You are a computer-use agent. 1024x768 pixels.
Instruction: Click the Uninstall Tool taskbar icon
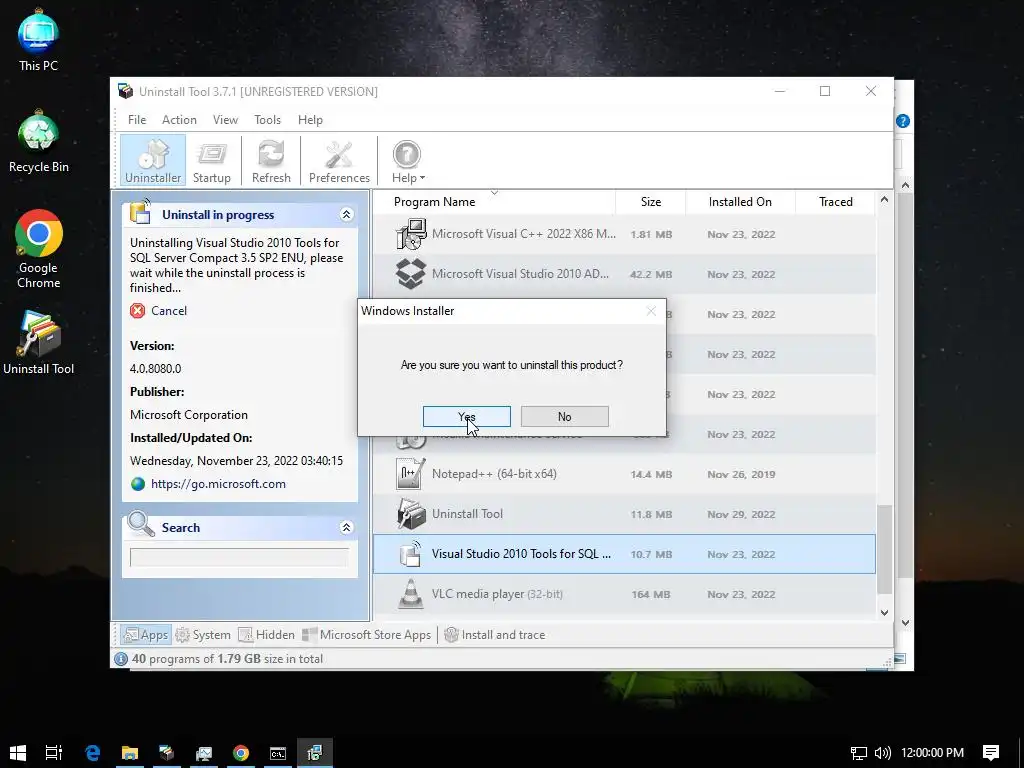pyautogui.click(x=167, y=752)
